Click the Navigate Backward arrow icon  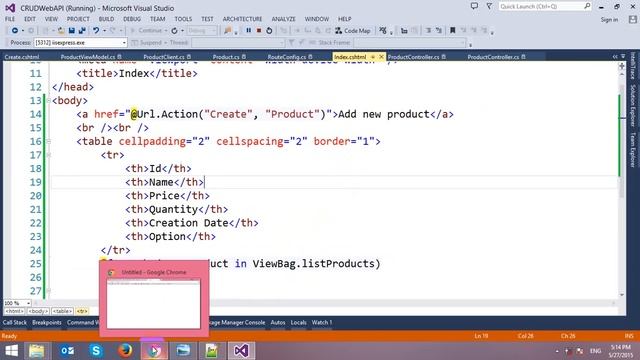(15, 31)
